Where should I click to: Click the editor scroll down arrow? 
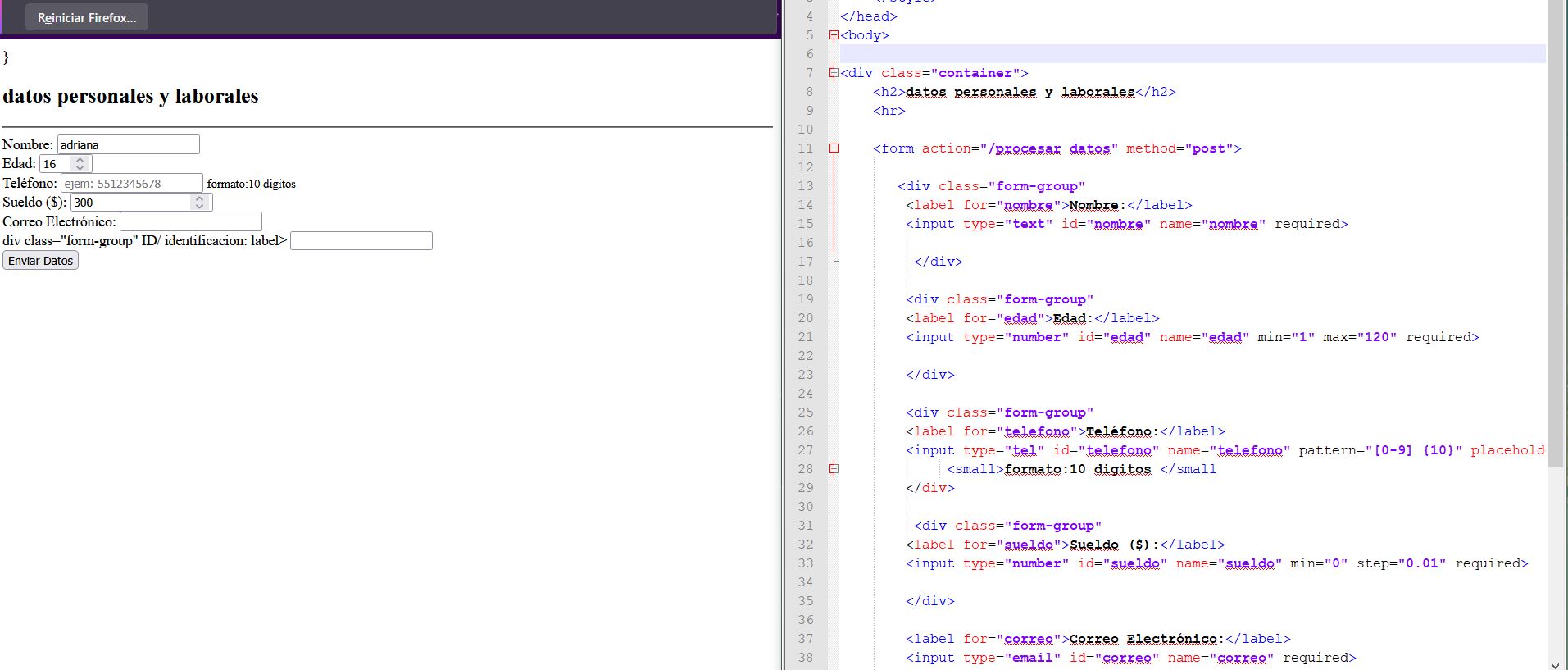coord(1555,663)
